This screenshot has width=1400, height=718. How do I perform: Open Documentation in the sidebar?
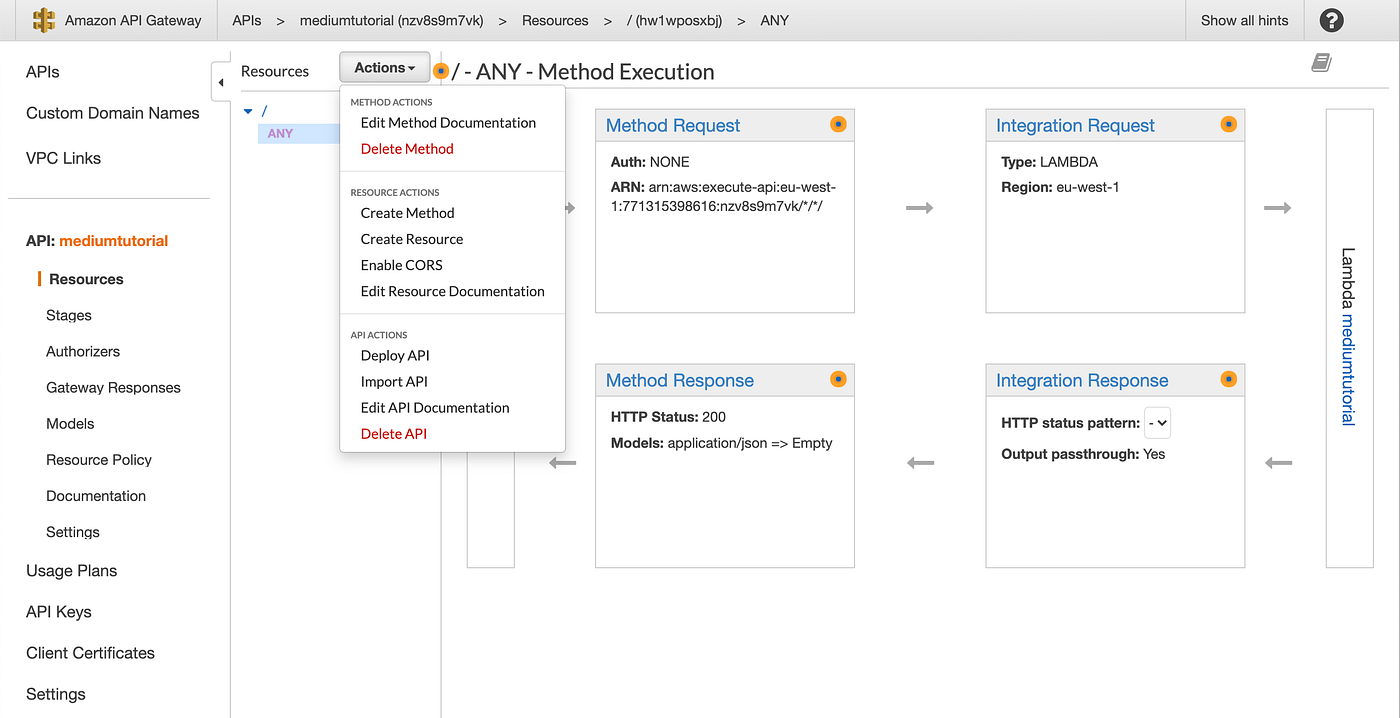pyautogui.click(x=96, y=495)
